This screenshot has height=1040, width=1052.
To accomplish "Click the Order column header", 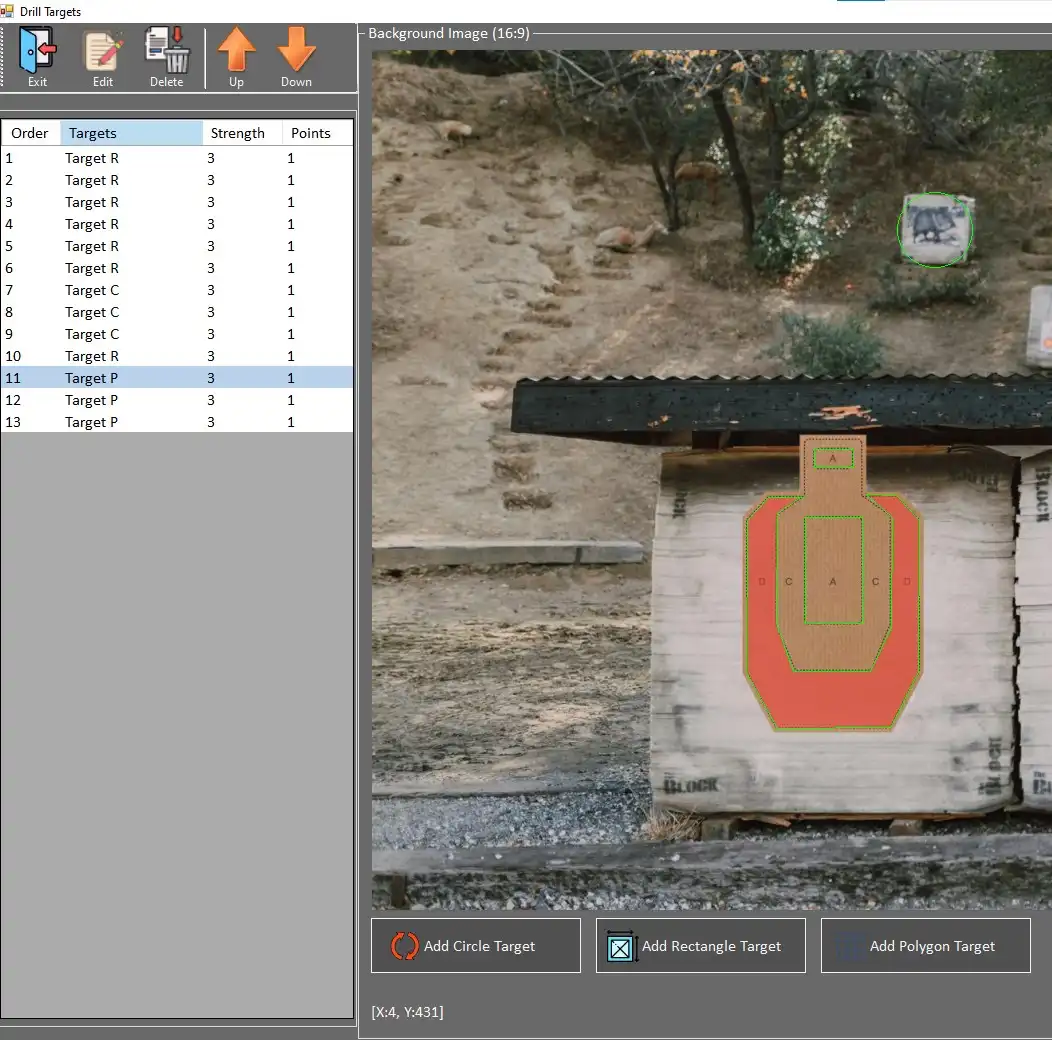I will [30, 132].
